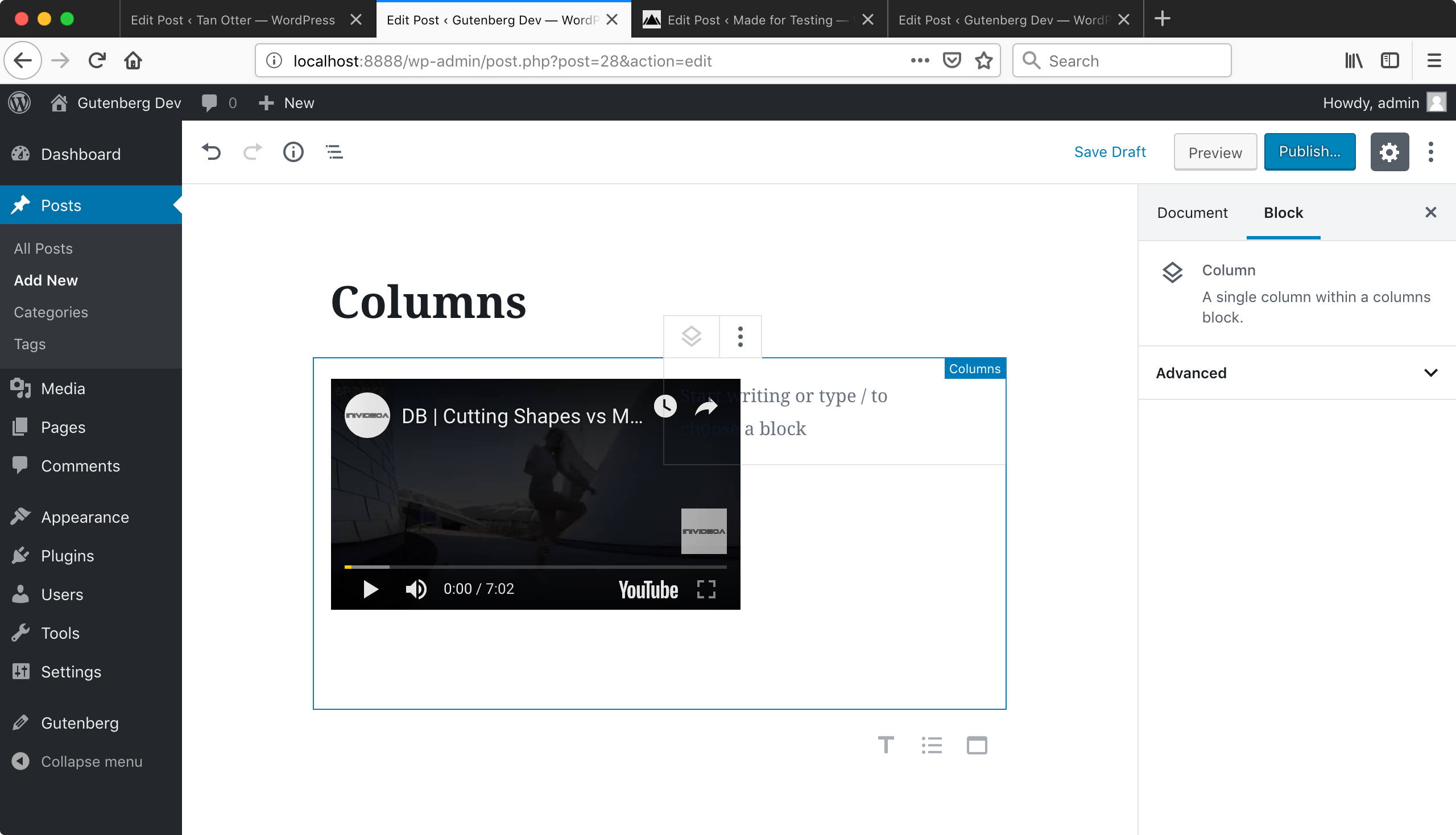Click the channel watermark thumbnail
Screen dimensions: 1456x835
[x=704, y=531]
